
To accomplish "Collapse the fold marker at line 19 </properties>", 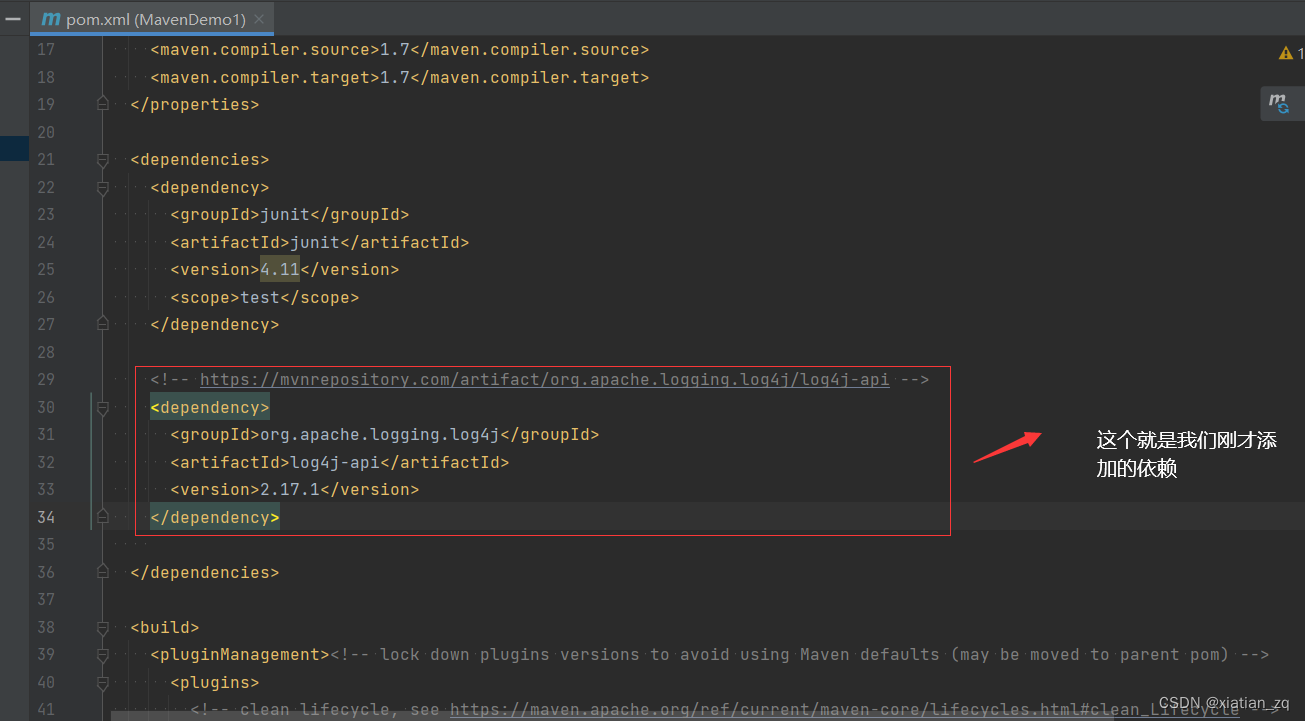I will tap(102, 104).
